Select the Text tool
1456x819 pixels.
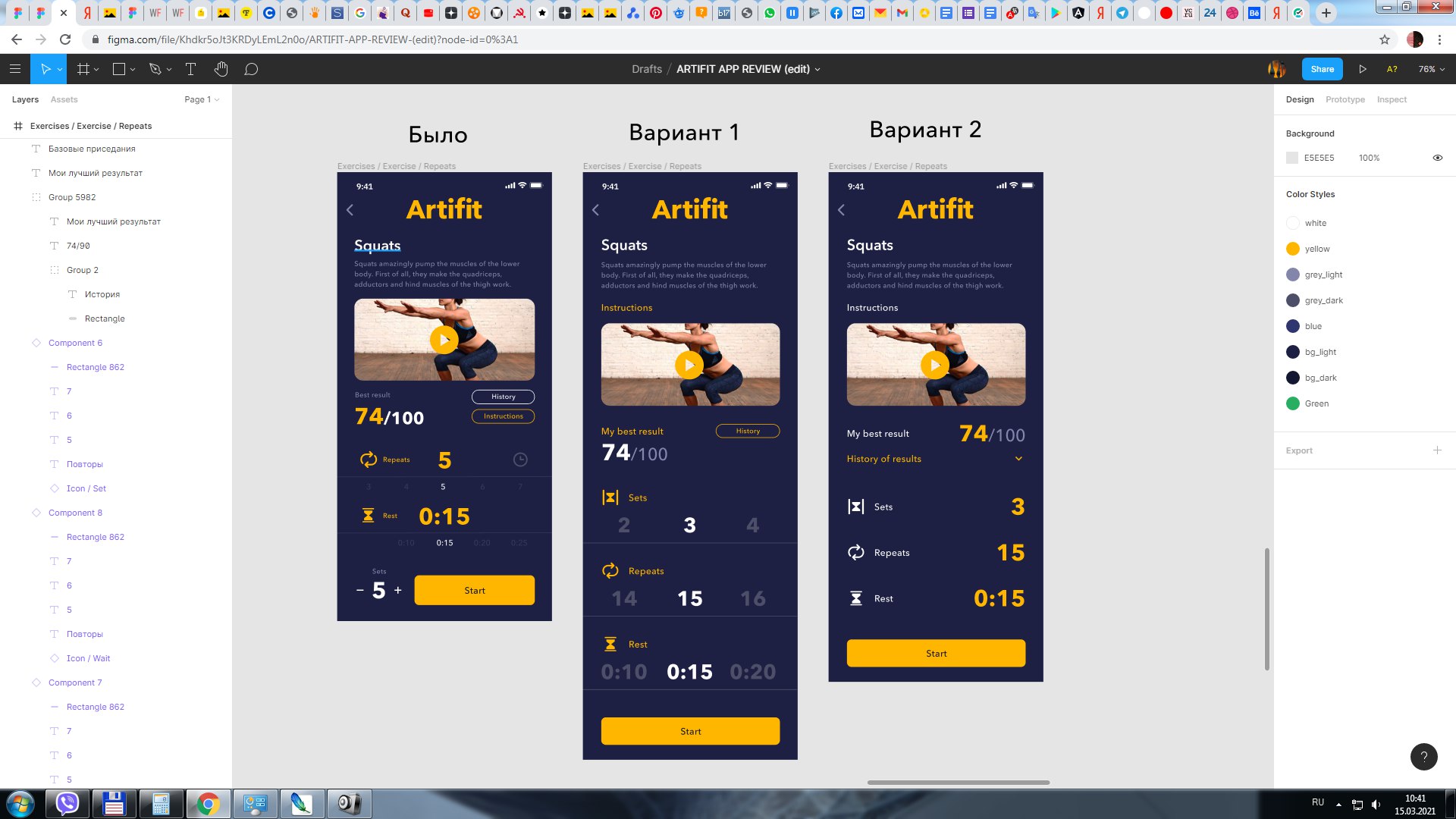coord(190,69)
